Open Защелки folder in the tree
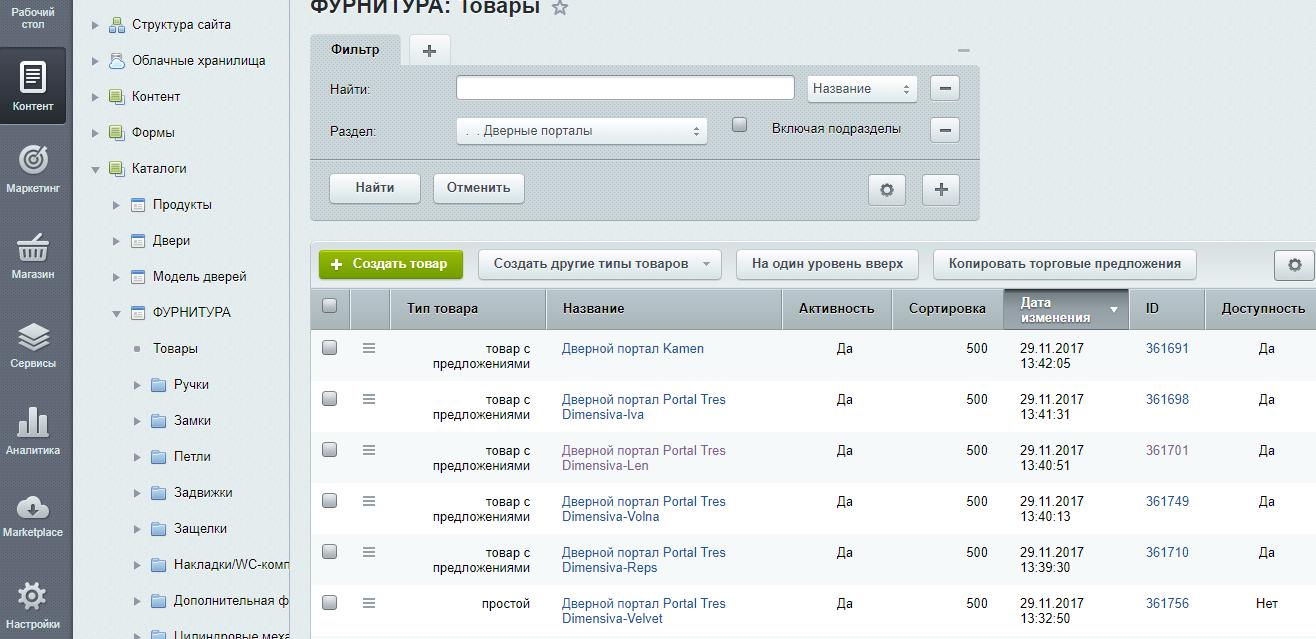 (200, 528)
